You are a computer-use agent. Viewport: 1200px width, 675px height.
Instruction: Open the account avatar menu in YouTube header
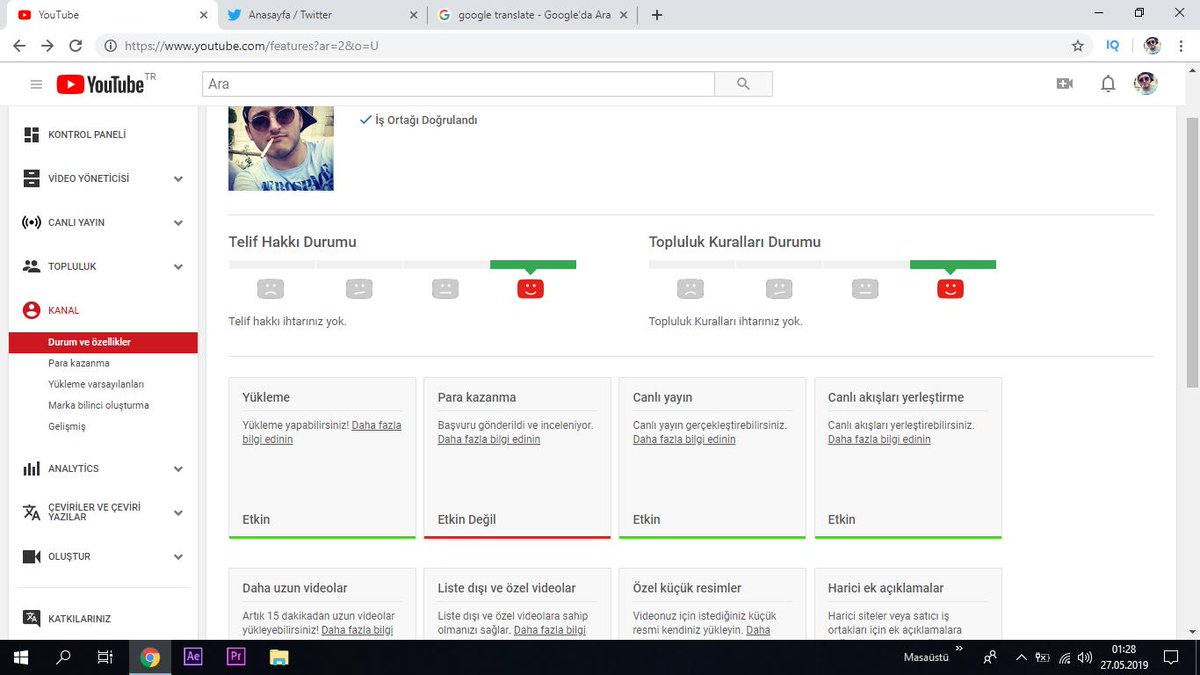point(1146,84)
